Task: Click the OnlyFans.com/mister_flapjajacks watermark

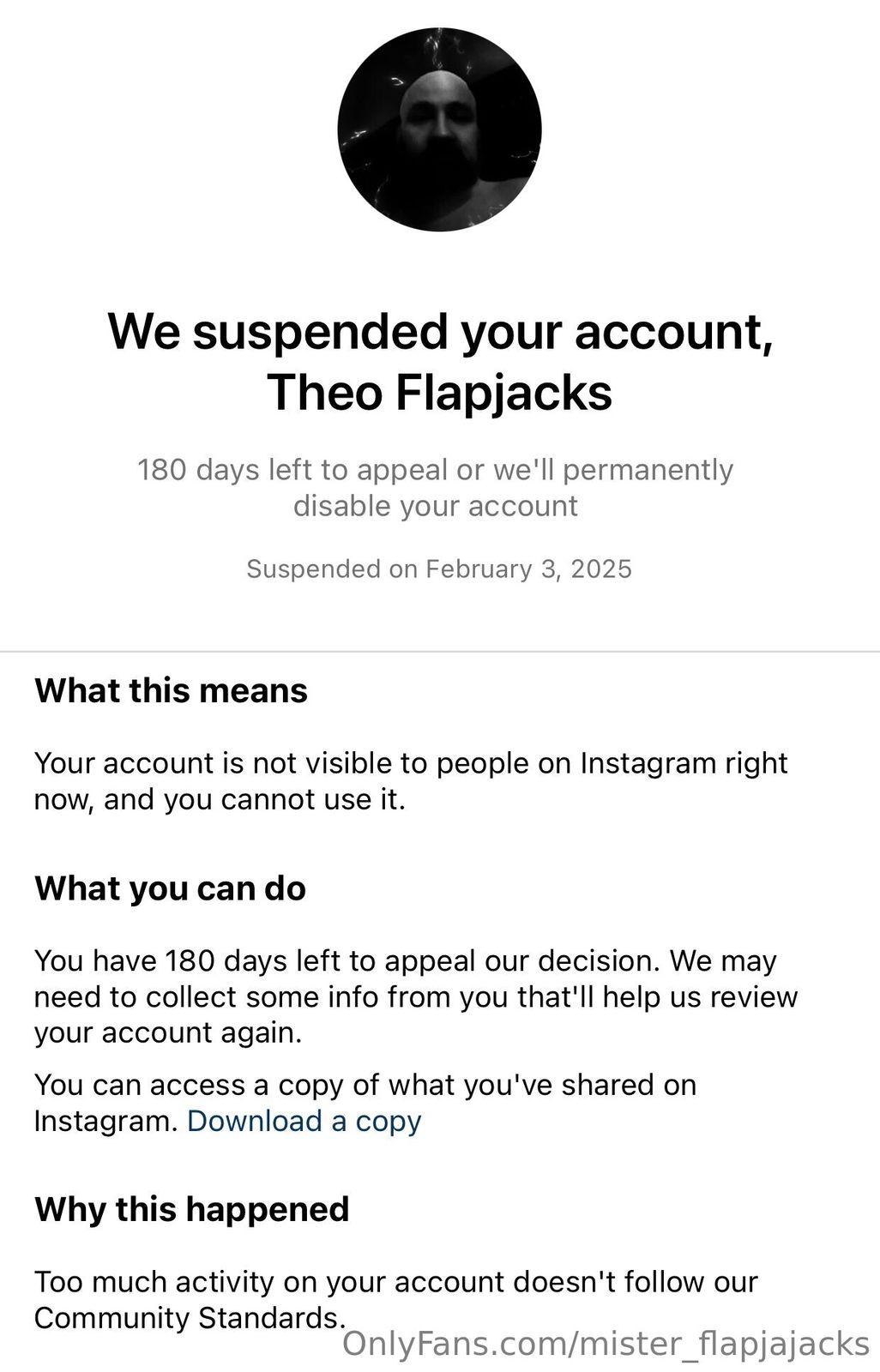Action: pyautogui.click(x=606, y=1344)
